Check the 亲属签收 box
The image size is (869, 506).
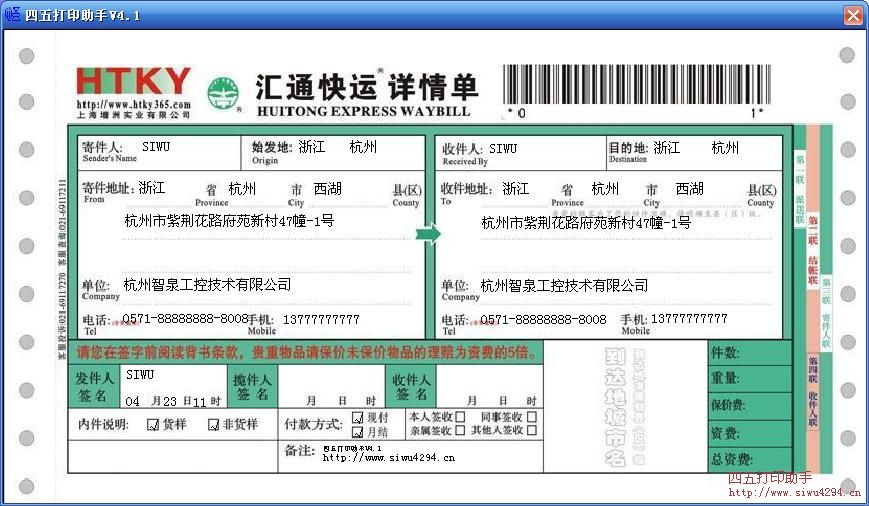(460, 430)
